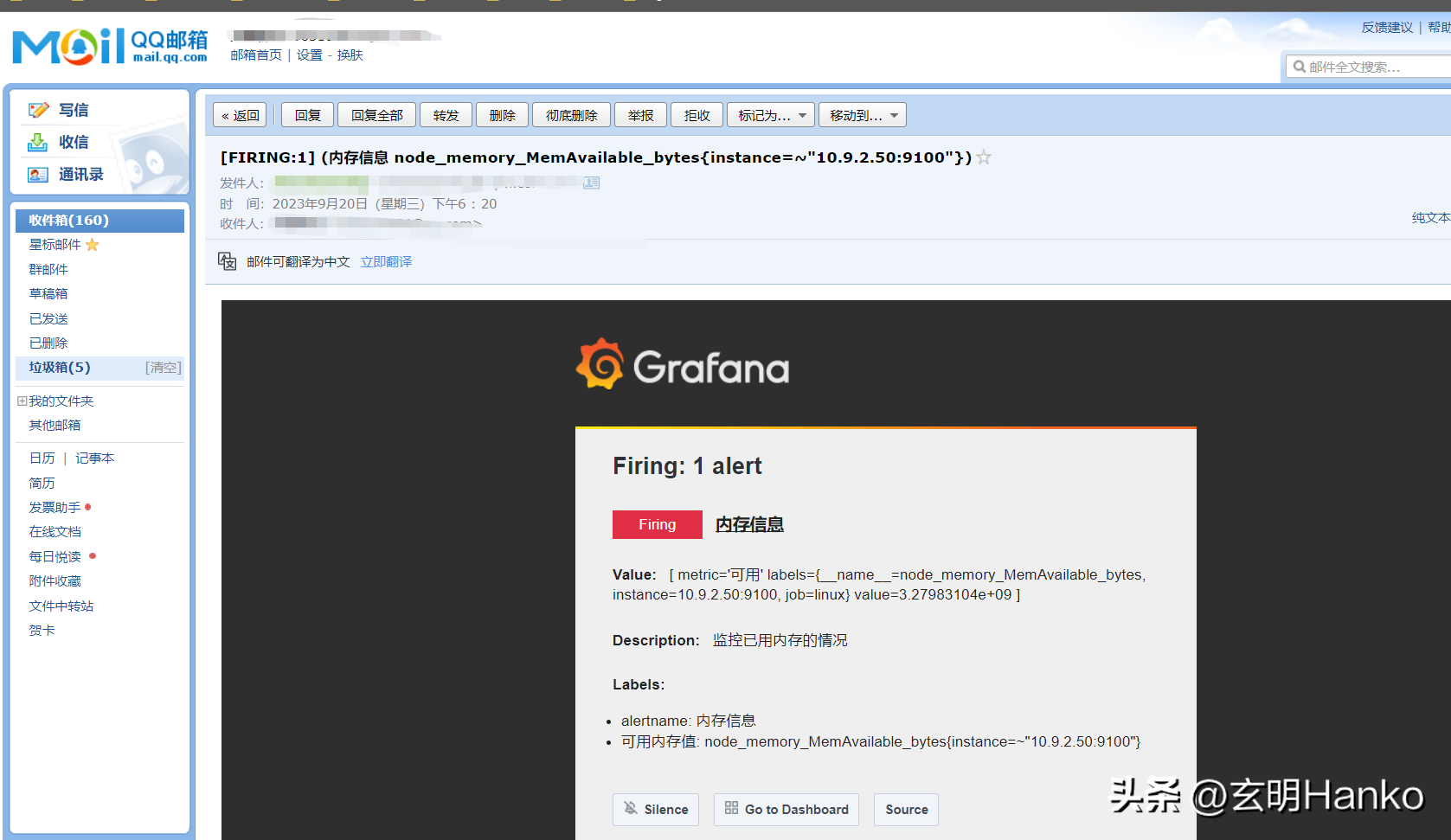Open 文件中转站
Image resolution: width=1451 pixels, height=840 pixels.
pos(61,606)
